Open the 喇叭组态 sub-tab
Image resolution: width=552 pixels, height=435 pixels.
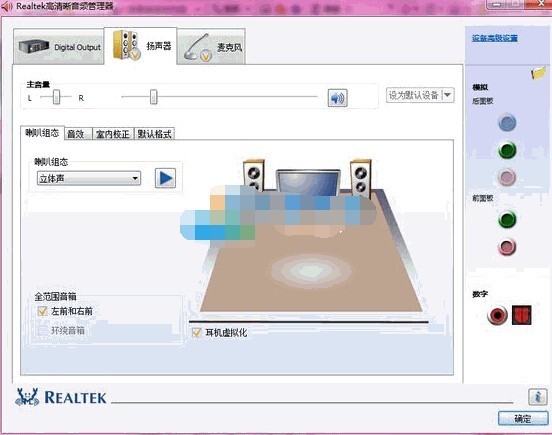42,133
